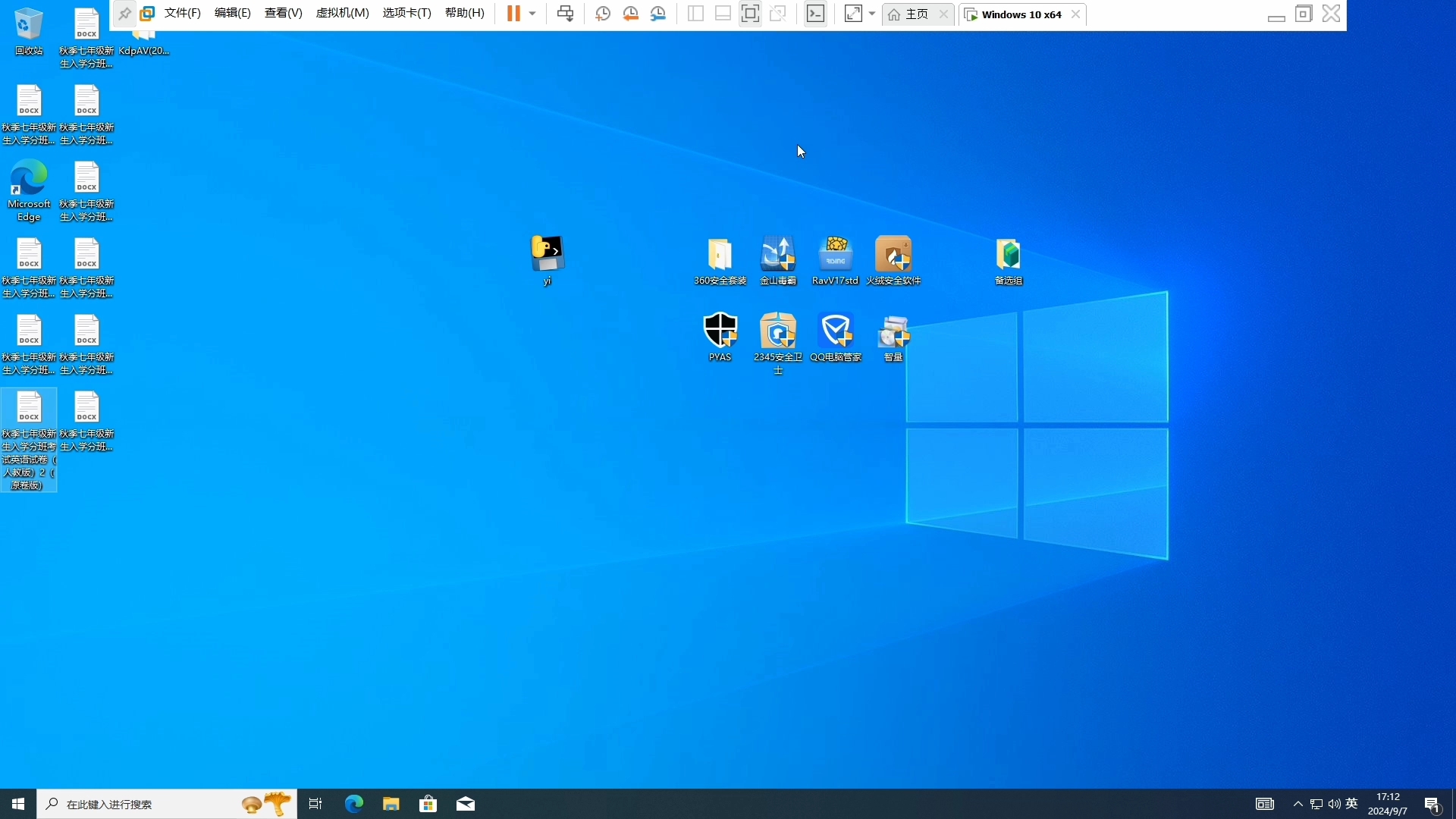This screenshot has width=1456, height=819.
Task: Toggle the library sidebar view
Action: [x=695, y=14]
